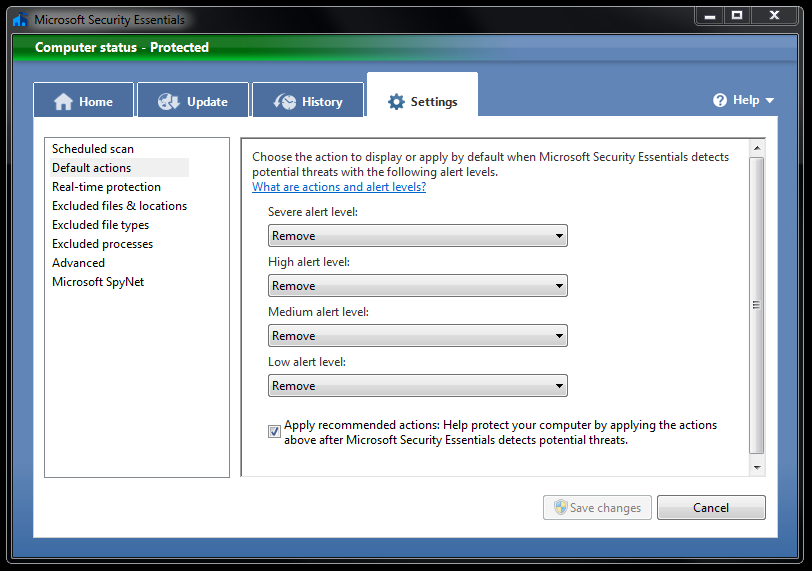Click the Microsoft Security Essentials title bar icon
The image size is (812, 571).
click(20, 20)
